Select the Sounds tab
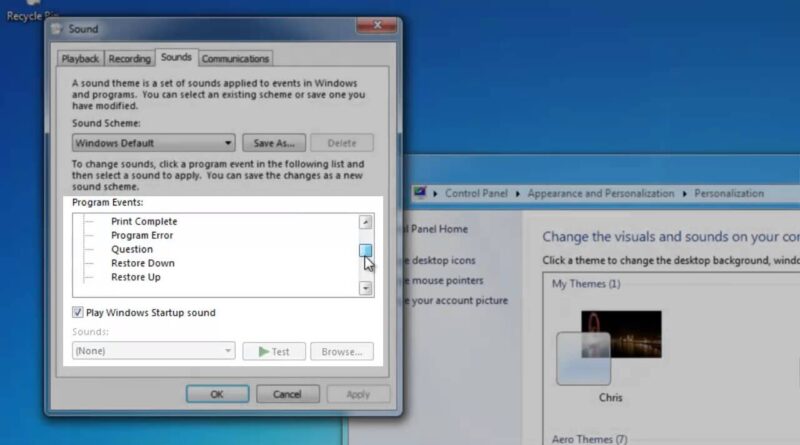 [x=176, y=57]
